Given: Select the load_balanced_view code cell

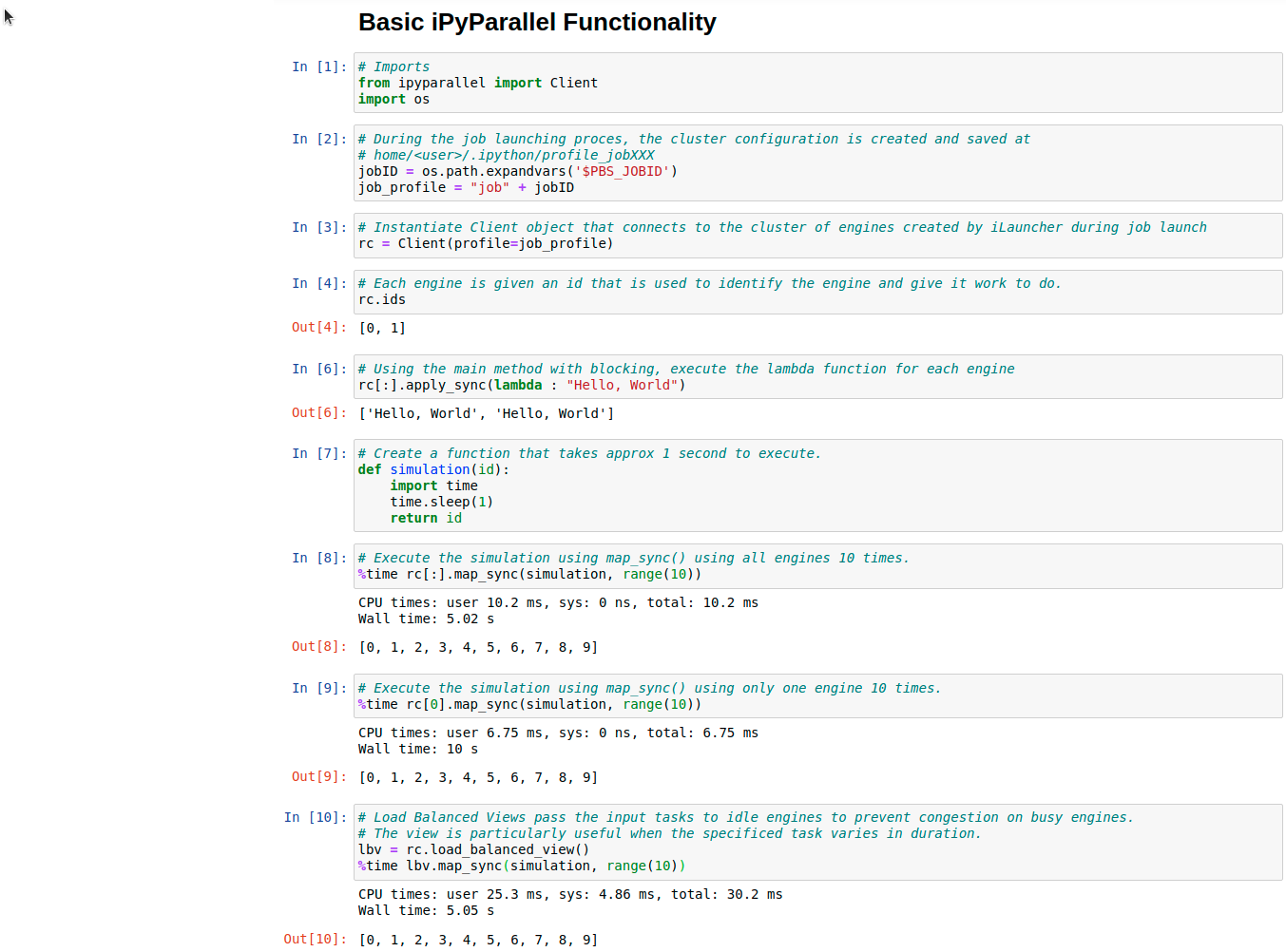Looking at the screenshot, I should pos(817,842).
